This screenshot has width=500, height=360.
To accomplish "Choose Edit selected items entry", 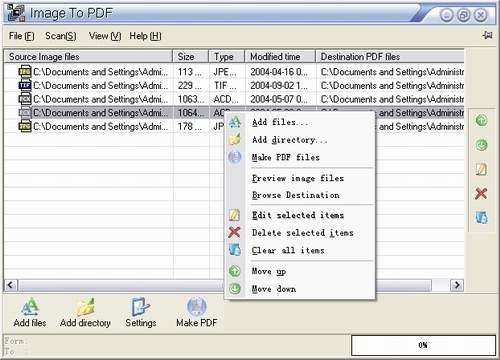I will [x=300, y=215].
